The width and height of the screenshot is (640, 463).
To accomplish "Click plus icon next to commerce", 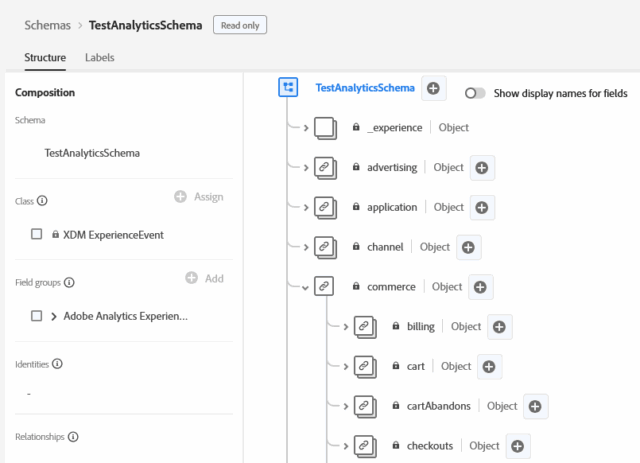I will 481,287.
